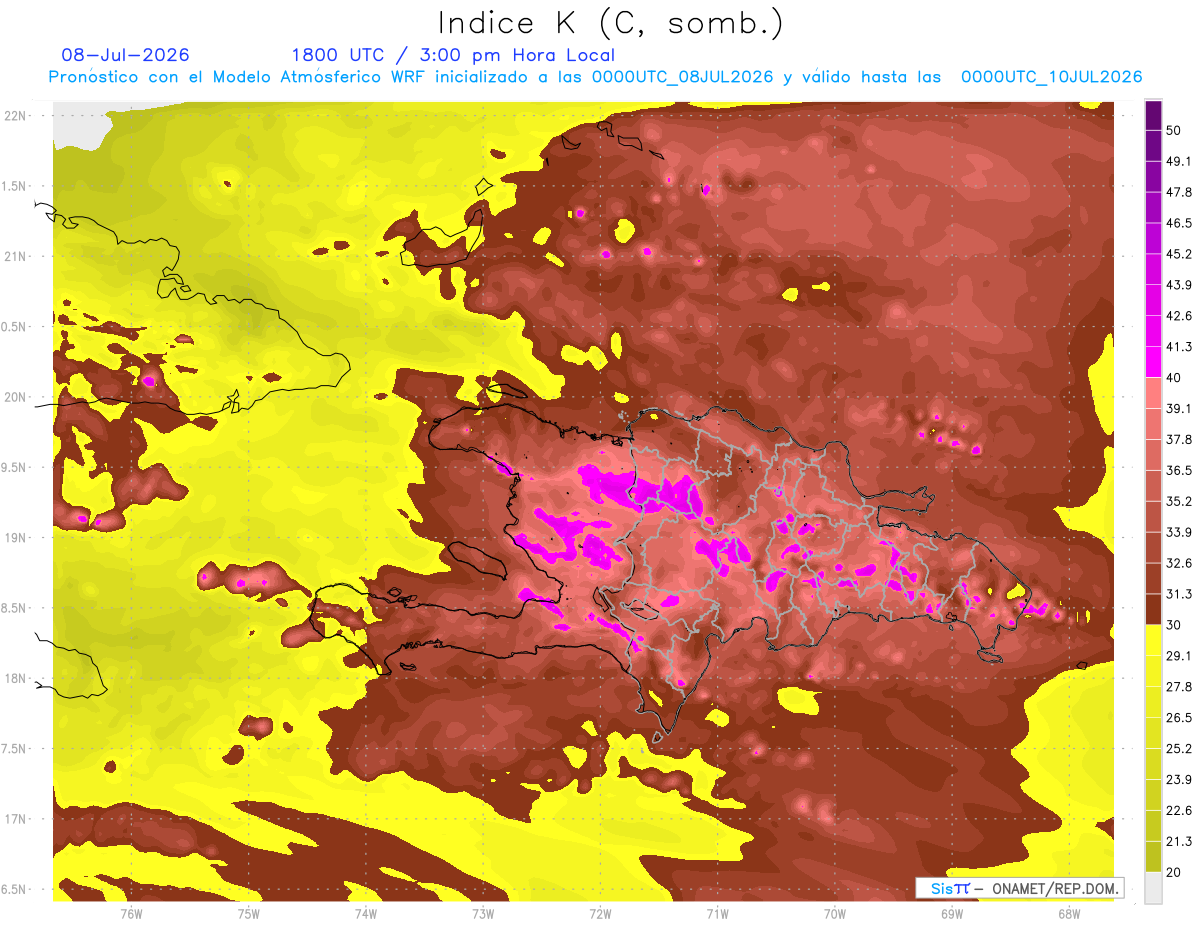Click the "46.5" colorbar label
Screen dimensions: 1200x927
click(1179, 223)
